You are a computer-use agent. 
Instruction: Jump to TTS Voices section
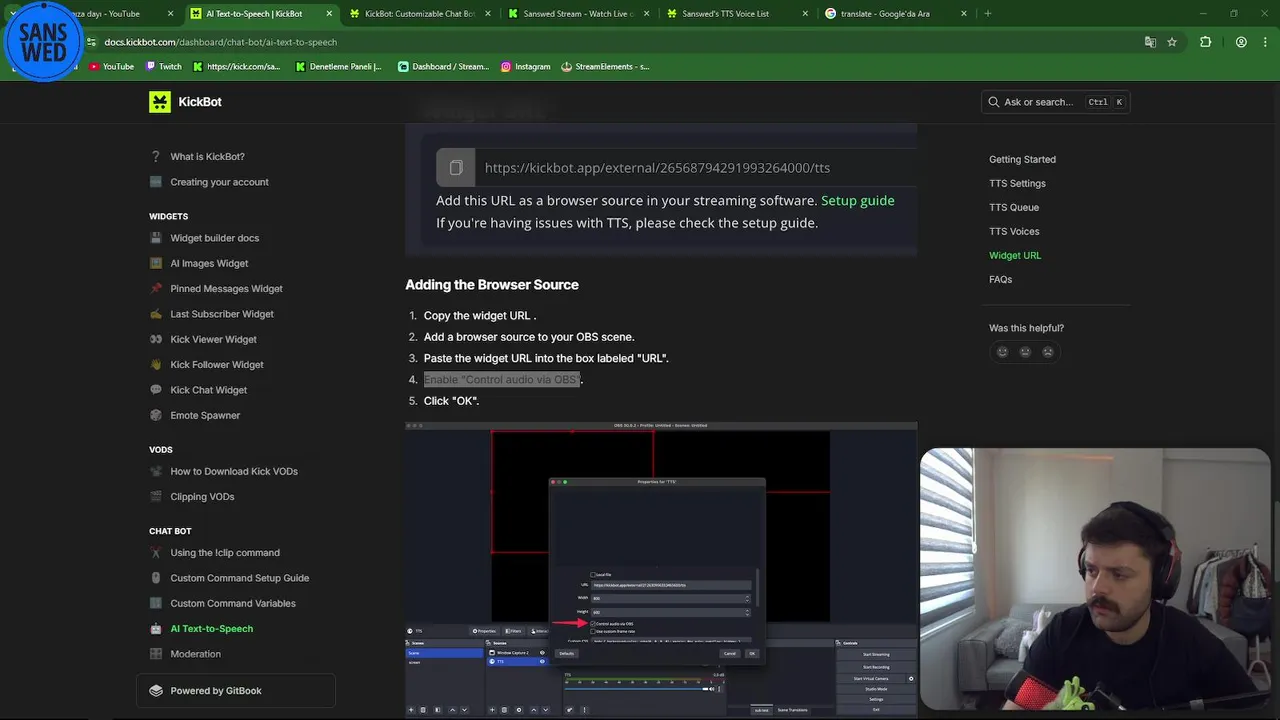(x=1014, y=231)
